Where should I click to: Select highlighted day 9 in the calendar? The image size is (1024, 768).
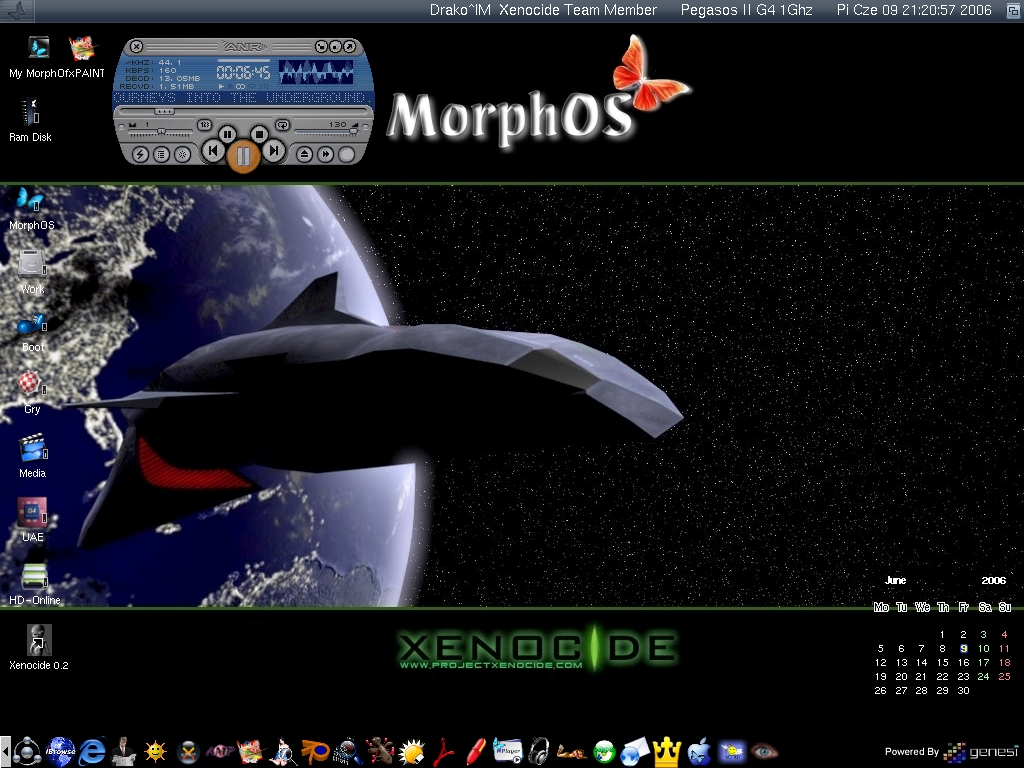click(x=963, y=648)
